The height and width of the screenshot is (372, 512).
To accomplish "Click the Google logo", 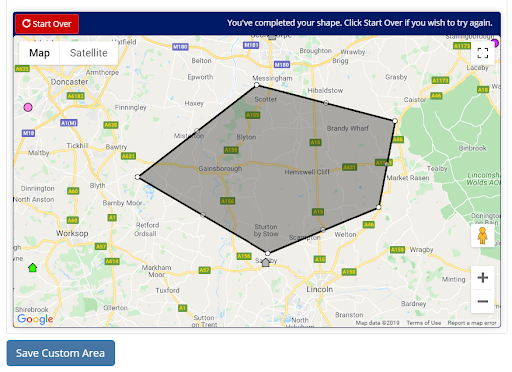I will [35, 319].
